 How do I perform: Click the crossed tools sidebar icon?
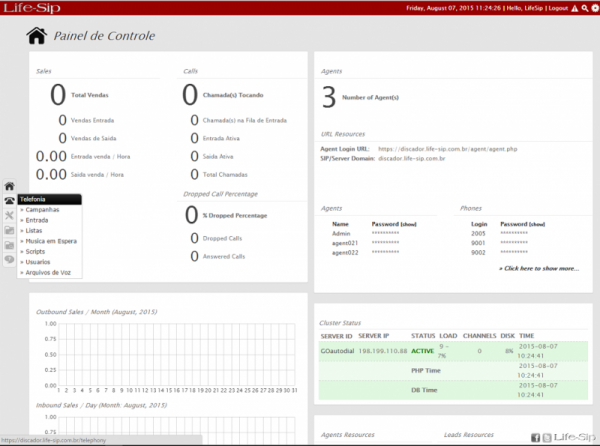[10, 215]
